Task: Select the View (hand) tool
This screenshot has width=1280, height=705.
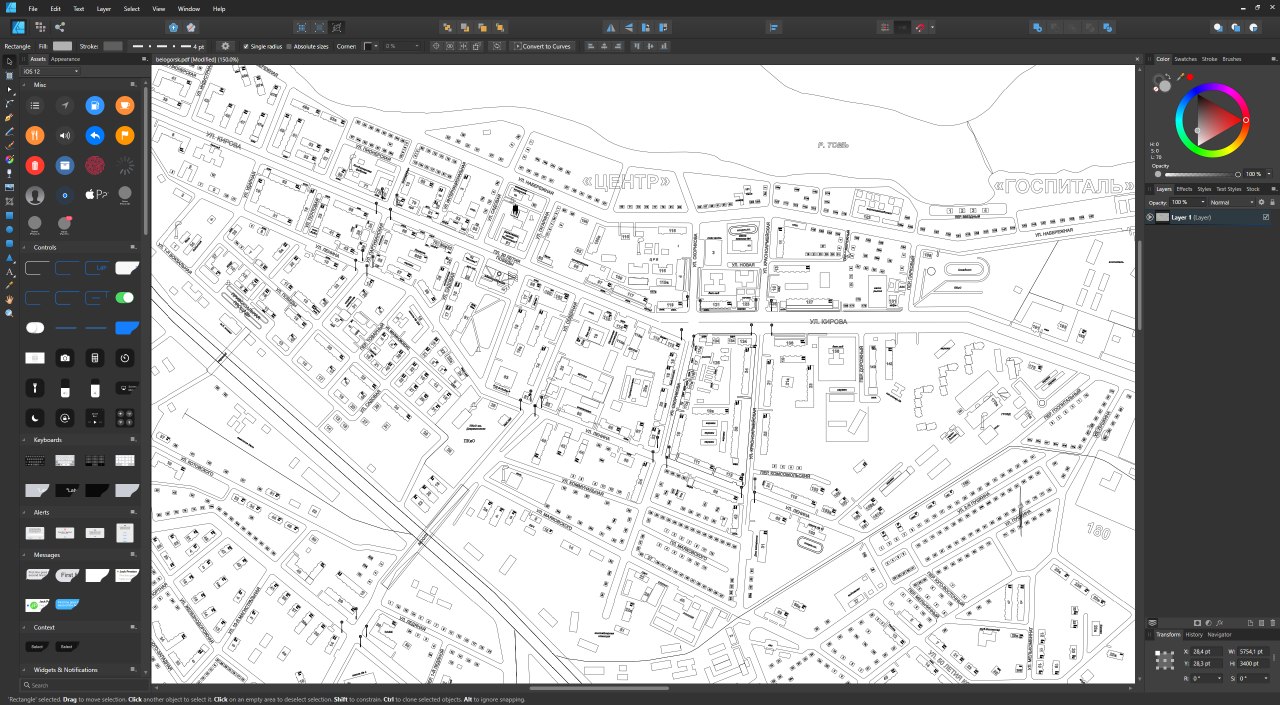Action: click(x=10, y=299)
